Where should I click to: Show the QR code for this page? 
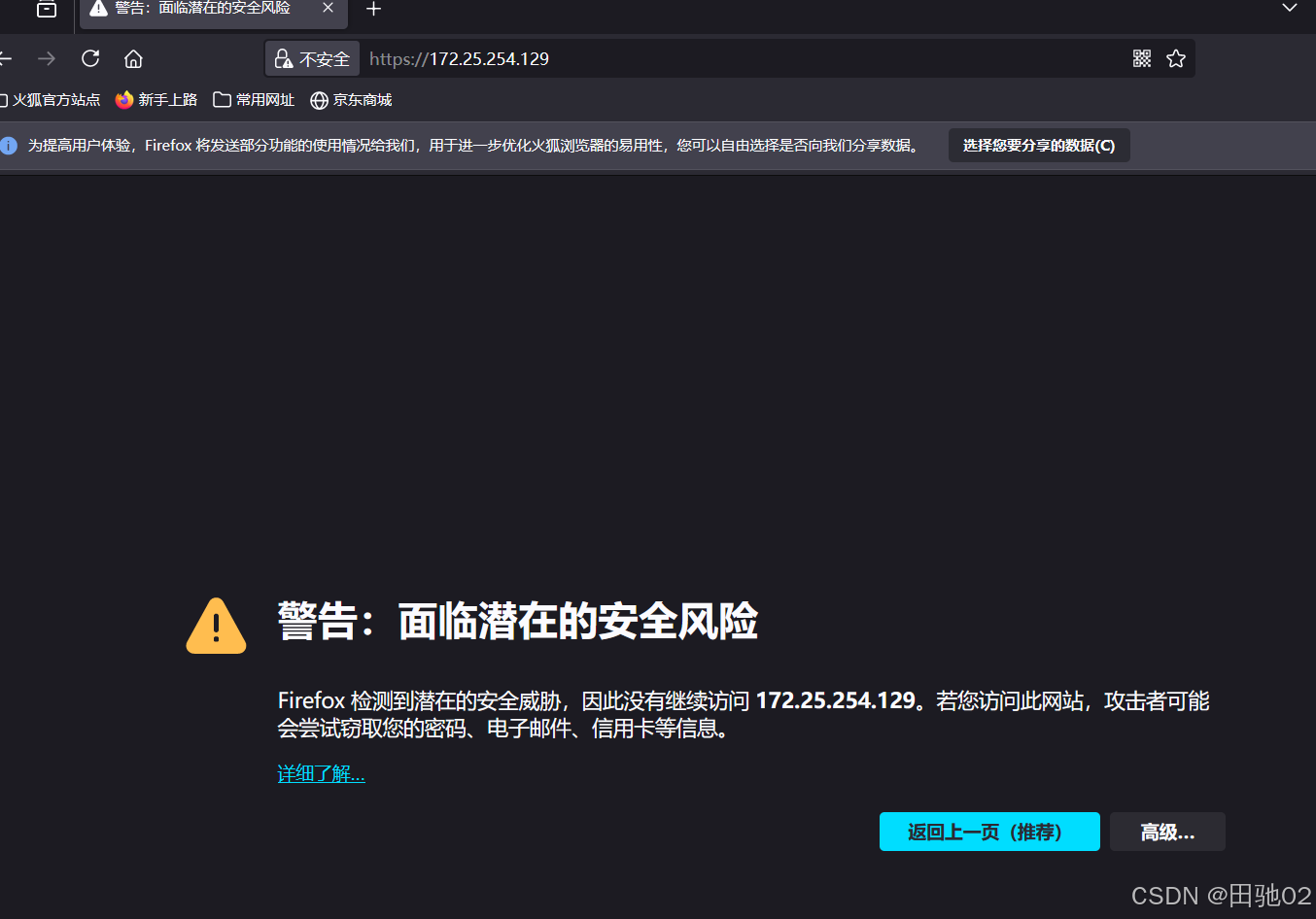tap(1142, 58)
